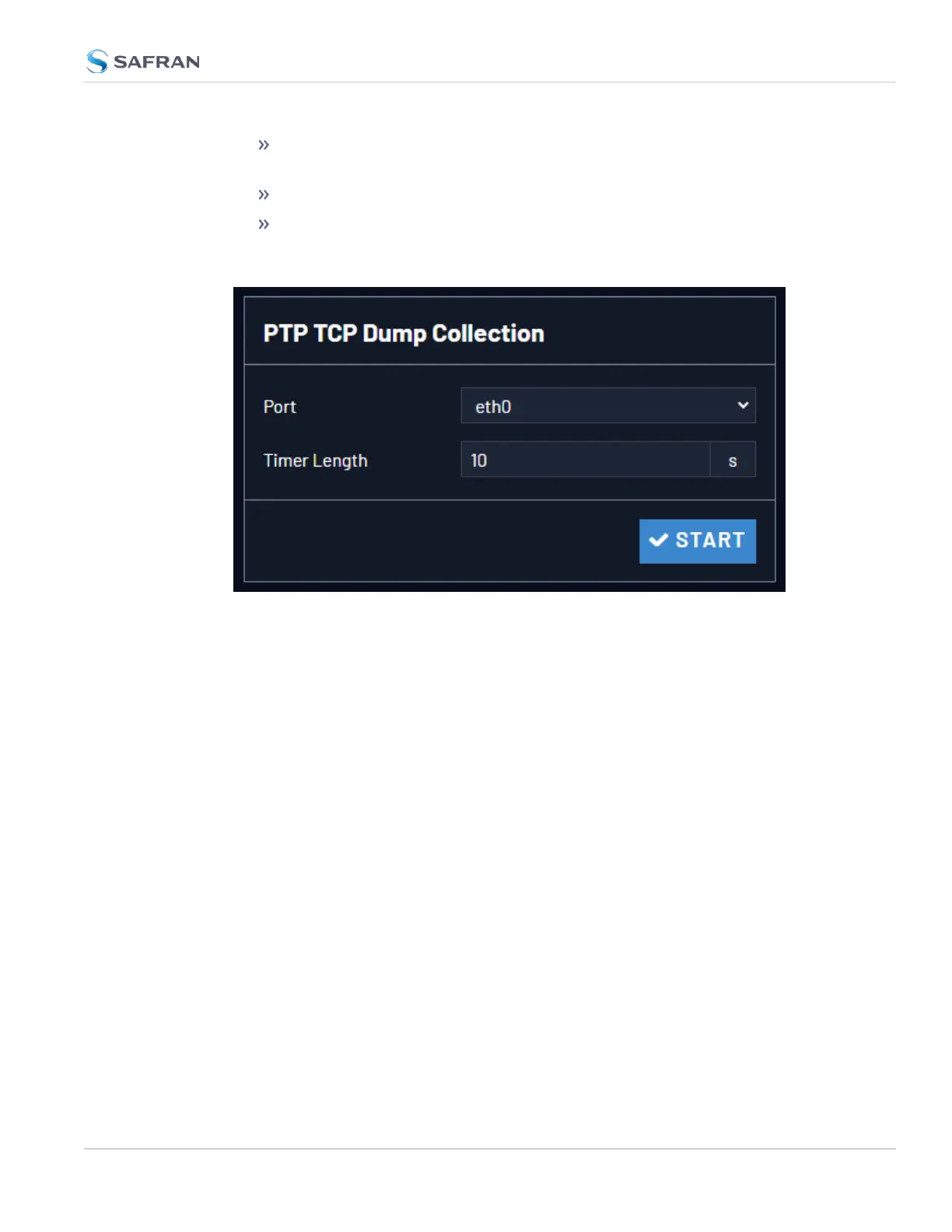This screenshot has height=1232, width=952.
Task: Click the Port selector's down-arrow chevron
Action: click(x=743, y=405)
